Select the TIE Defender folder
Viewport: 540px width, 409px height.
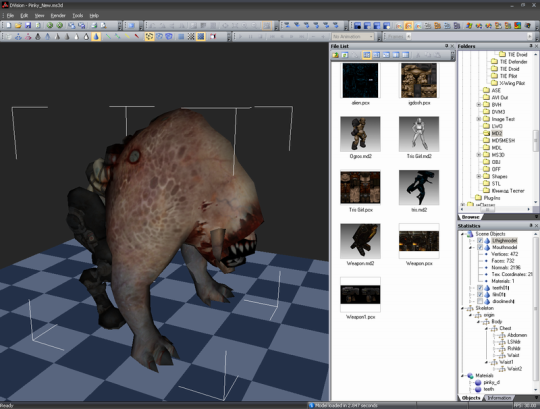513,62
